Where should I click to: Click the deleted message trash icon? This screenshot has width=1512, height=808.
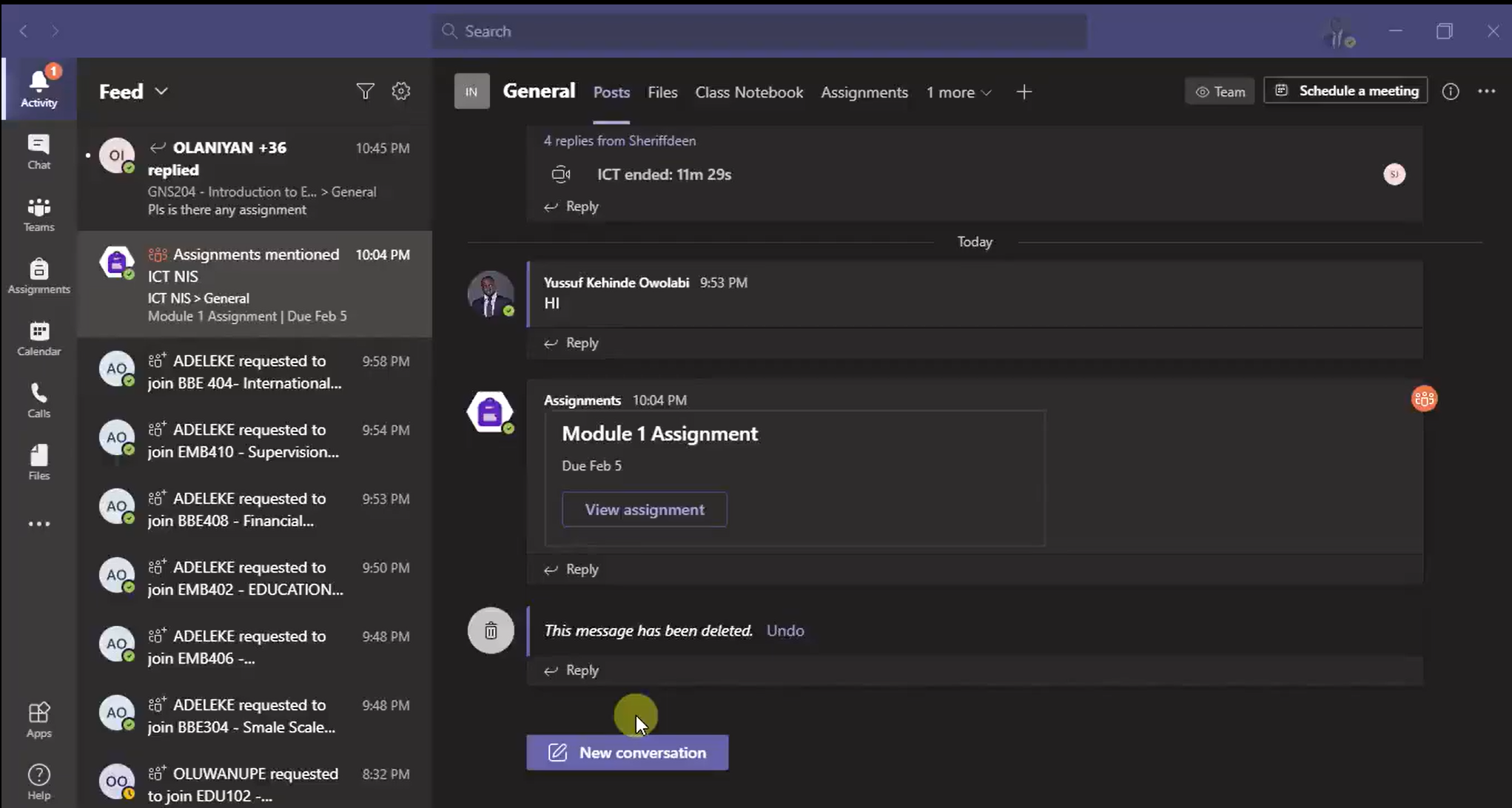point(491,630)
